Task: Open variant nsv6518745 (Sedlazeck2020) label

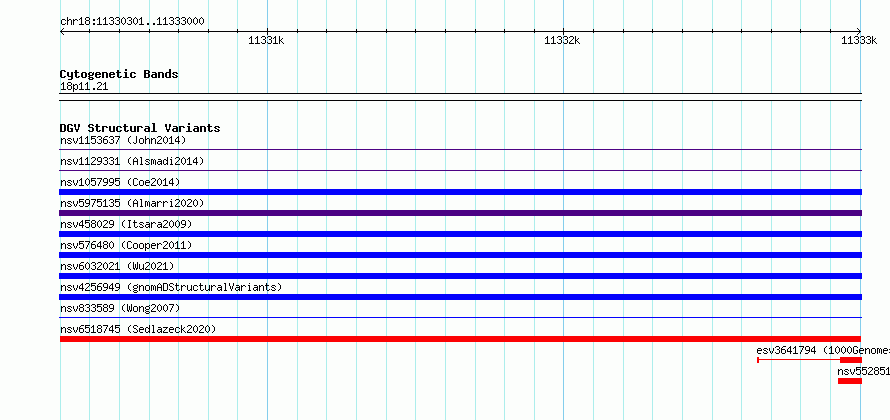Action: [x=138, y=329]
